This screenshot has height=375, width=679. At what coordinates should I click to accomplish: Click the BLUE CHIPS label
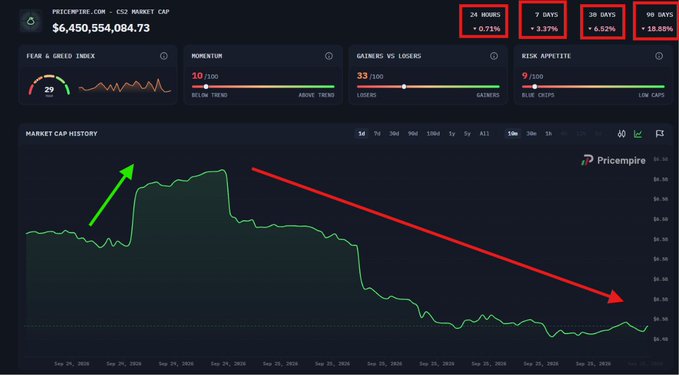(x=538, y=95)
